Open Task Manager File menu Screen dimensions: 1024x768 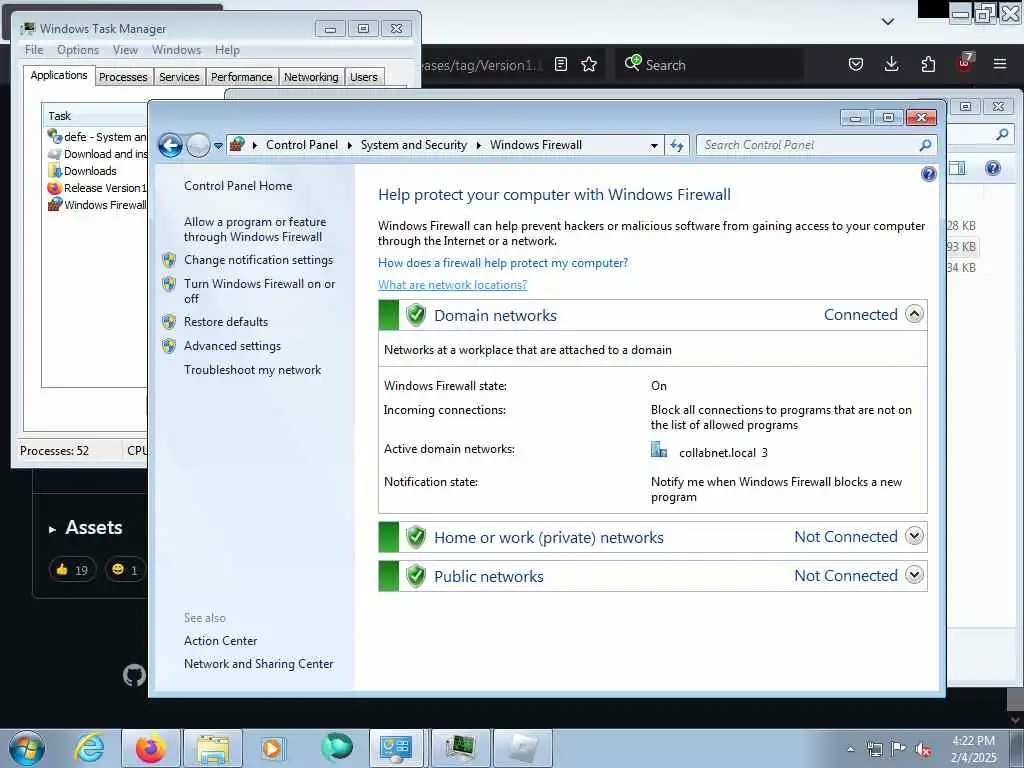point(34,50)
